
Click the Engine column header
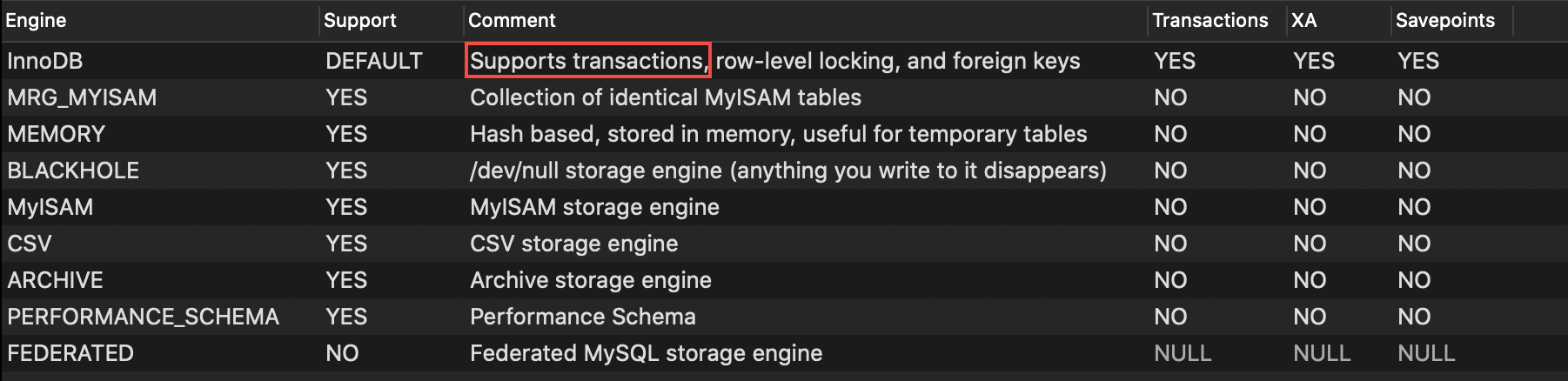[x=37, y=20]
